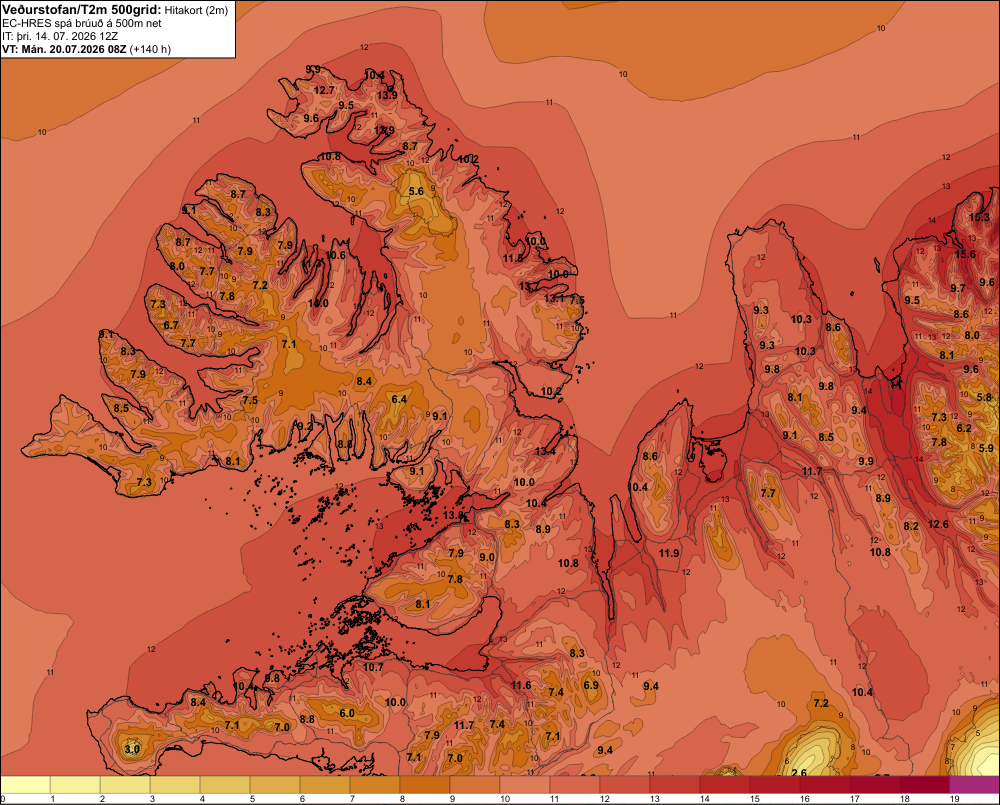1000x805 pixels.
Task: Click the legend color block between 8 and 9
Action: pos(425,785)
